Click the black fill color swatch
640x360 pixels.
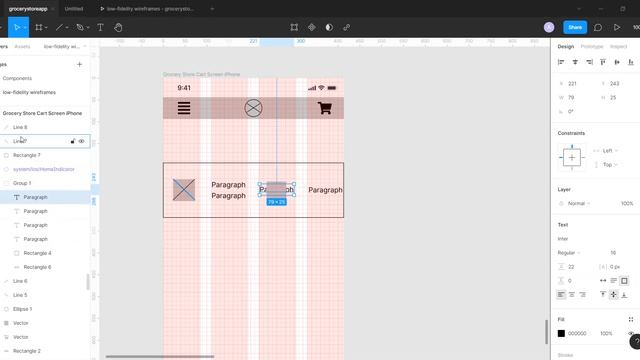(x=561, y=333)
